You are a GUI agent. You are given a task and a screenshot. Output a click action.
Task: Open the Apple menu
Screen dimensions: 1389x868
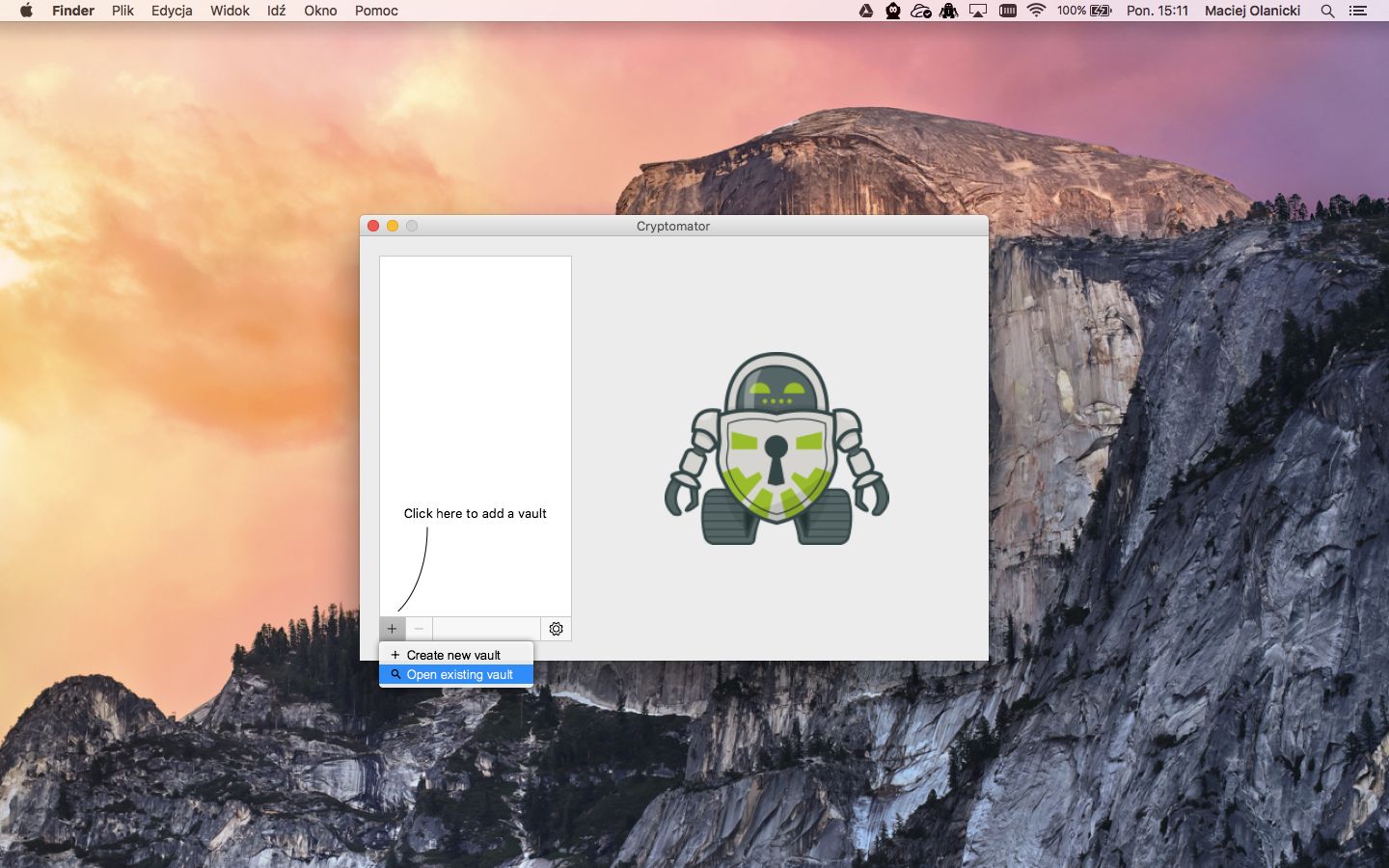tap(26, 11)
